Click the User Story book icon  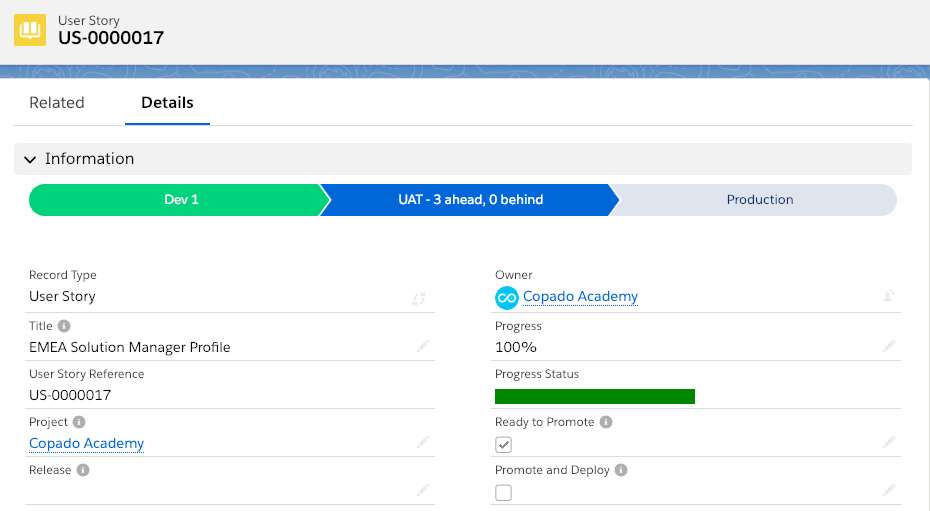point(30,30)
